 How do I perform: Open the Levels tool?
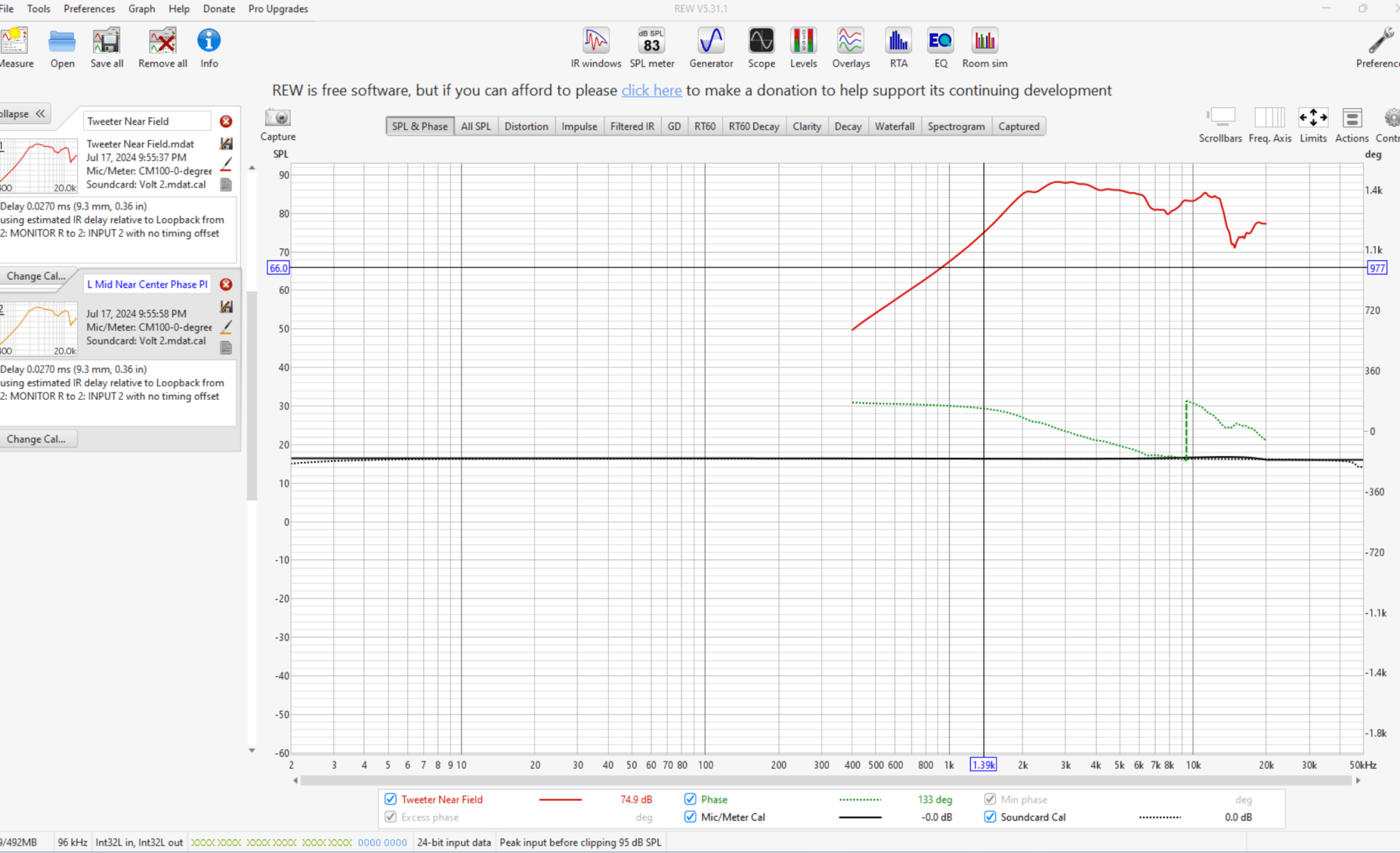(803, 48)
